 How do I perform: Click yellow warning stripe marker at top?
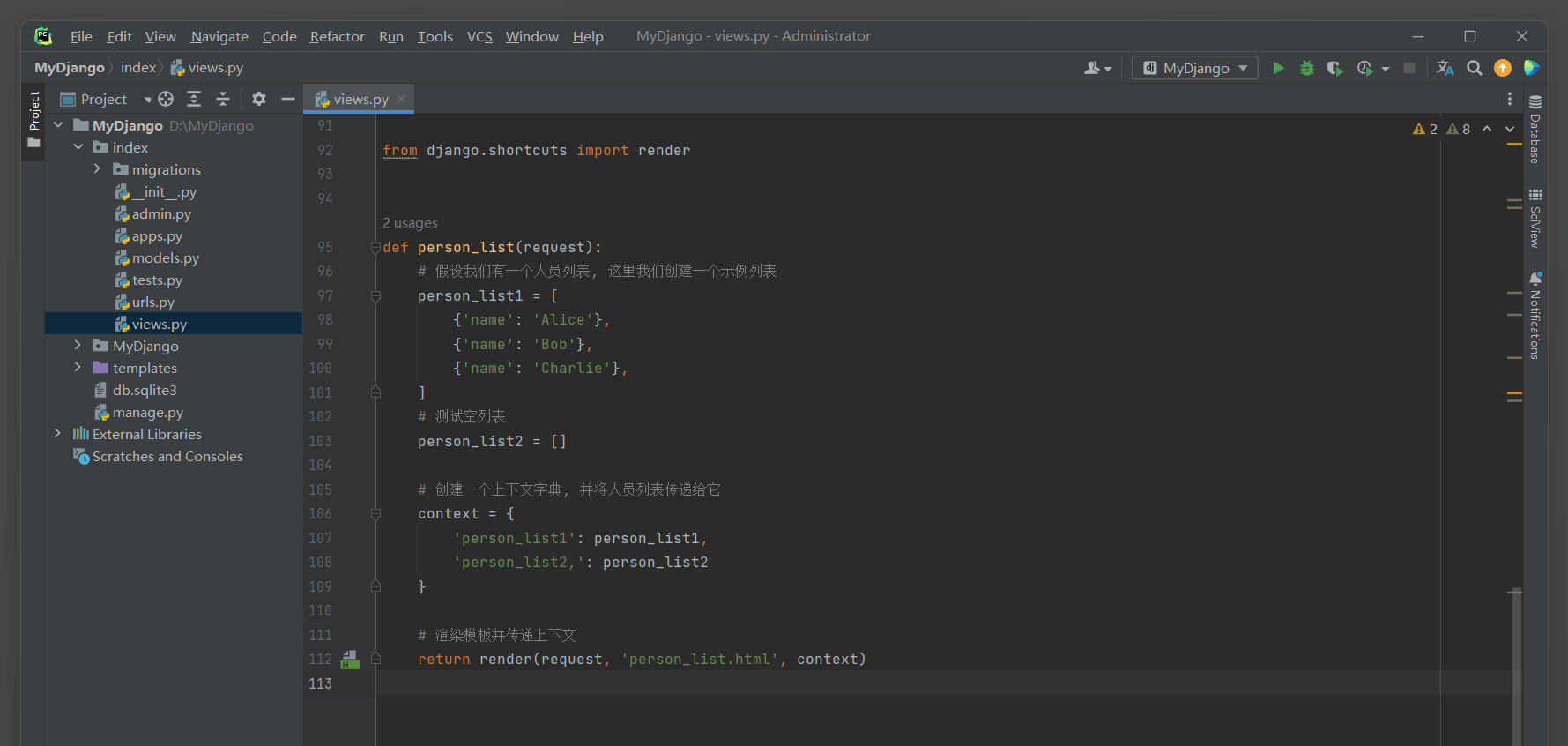pos(1515,144)
